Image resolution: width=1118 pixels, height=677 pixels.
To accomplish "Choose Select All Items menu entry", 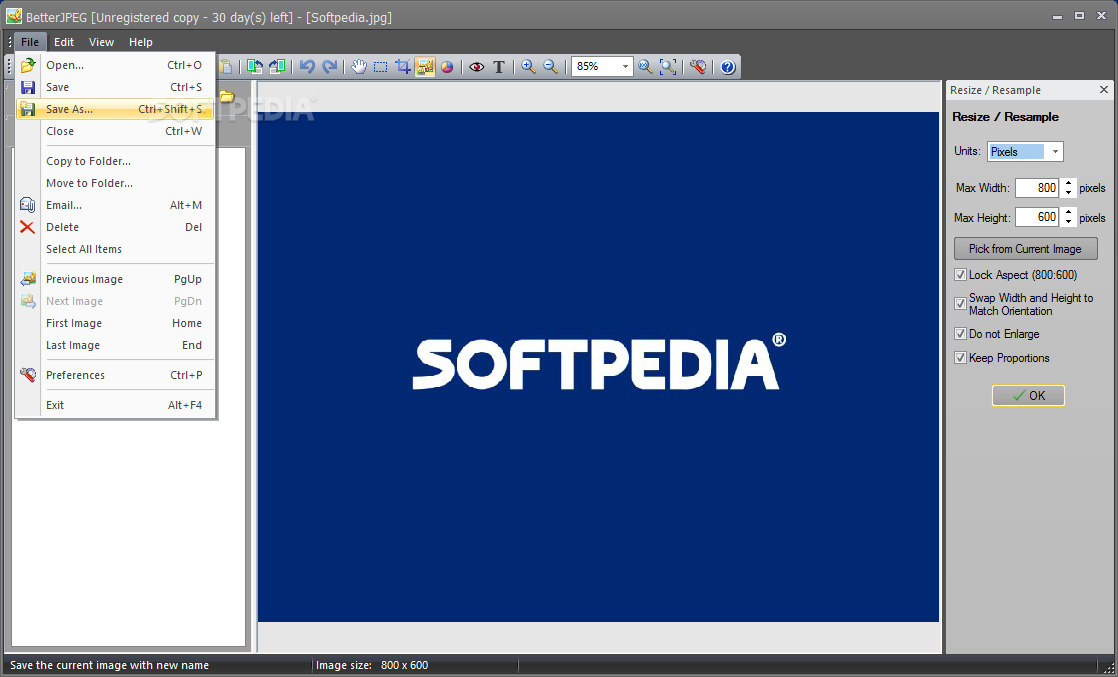I will 115,249.
